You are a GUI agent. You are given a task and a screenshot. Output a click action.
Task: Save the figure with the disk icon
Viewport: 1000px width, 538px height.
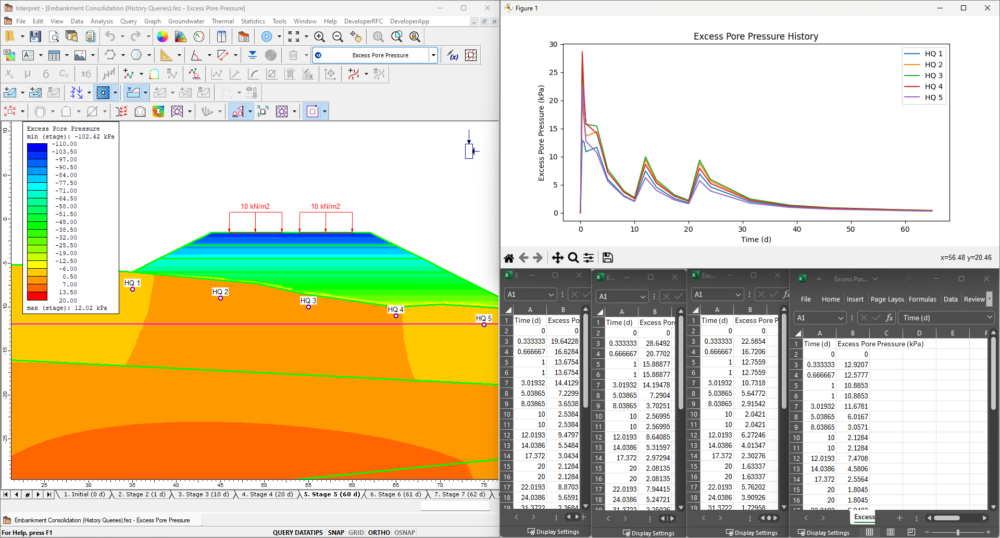click(x=607, y=257)
